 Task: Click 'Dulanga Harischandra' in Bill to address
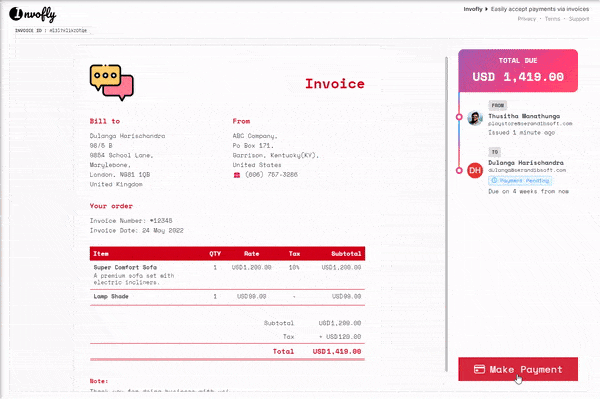point(127,136)
